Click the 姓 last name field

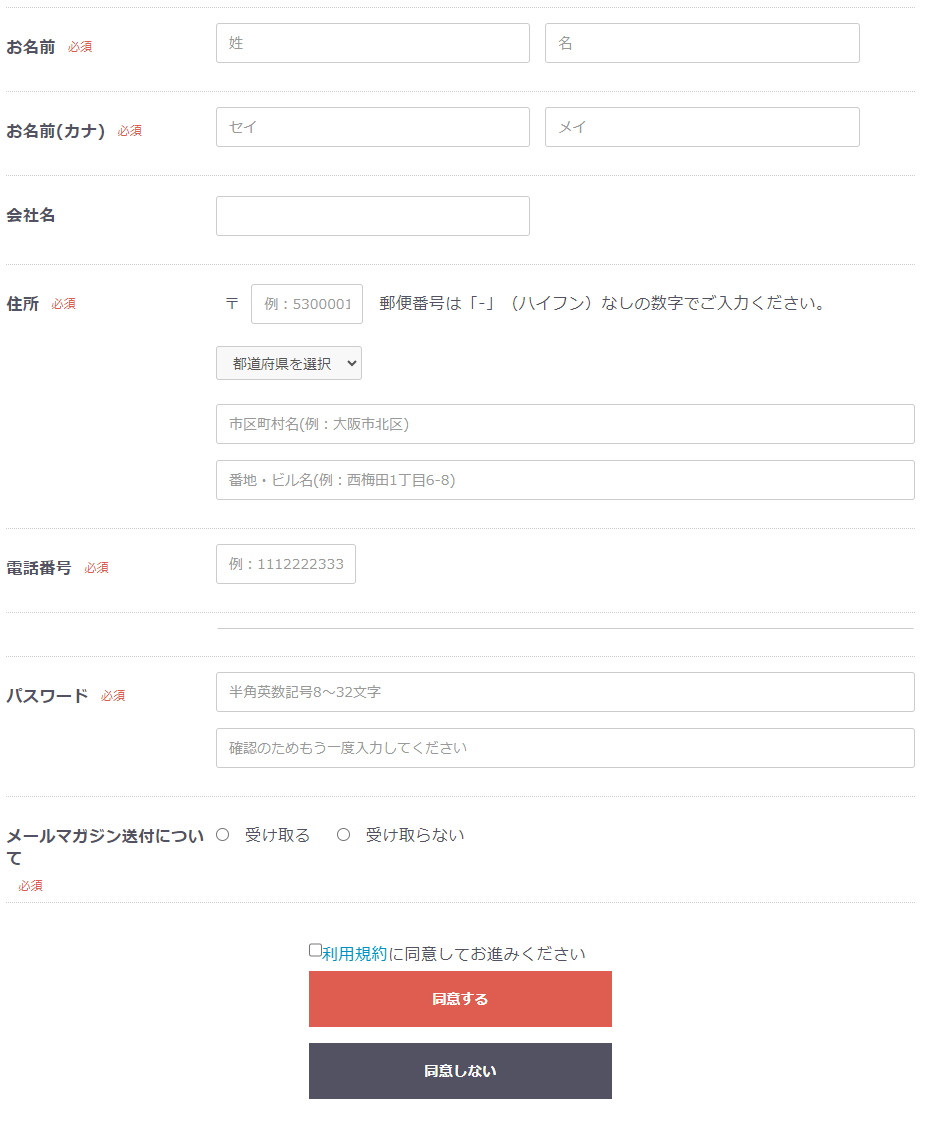[x=373, y=43]
